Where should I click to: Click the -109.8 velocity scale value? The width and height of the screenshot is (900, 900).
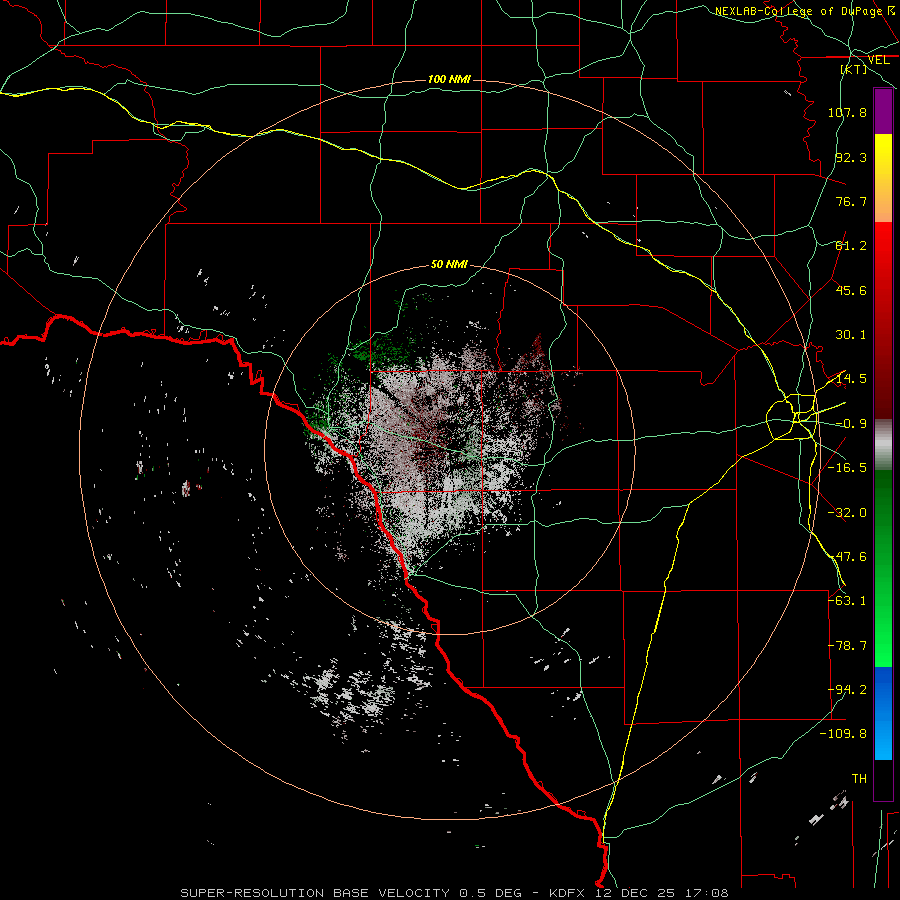843,734
